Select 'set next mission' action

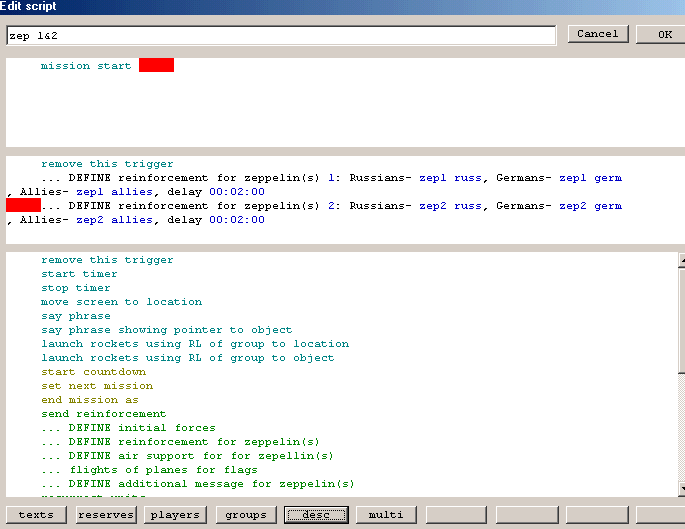97,386
